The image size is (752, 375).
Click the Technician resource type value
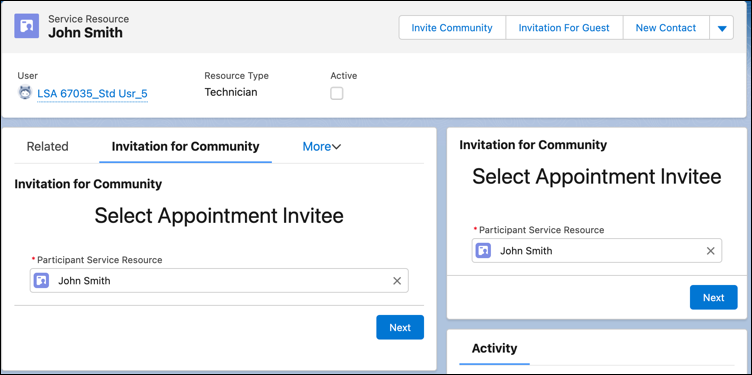click(231, 92)
